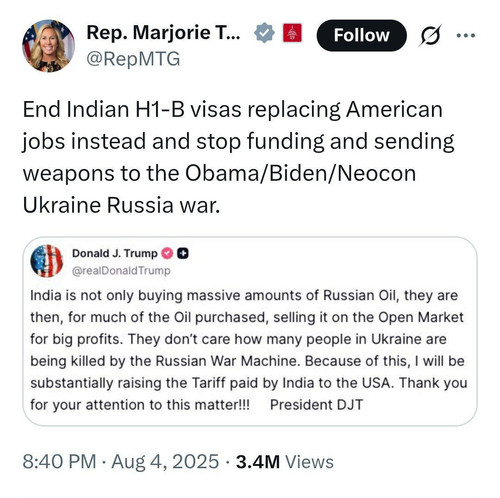Click the main post text about H1-B visas
This screenshot has width=500, height=498.
(x=238, y=157)
